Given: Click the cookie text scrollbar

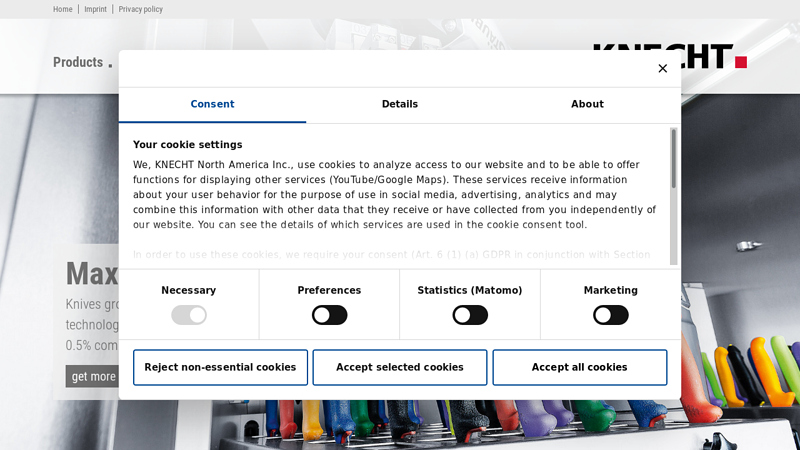Looking at the screenshot, I should [x=674, y=160].
